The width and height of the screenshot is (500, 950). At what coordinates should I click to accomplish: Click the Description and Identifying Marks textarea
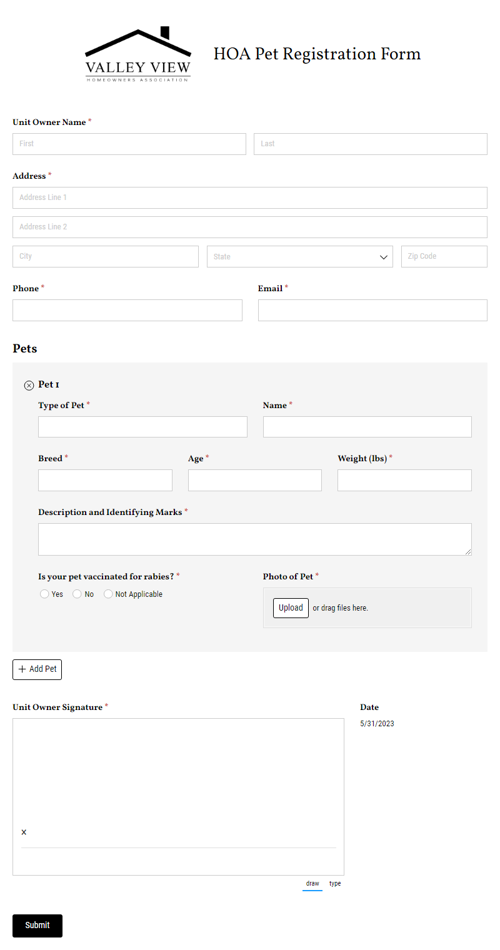[x=255, y=539]
